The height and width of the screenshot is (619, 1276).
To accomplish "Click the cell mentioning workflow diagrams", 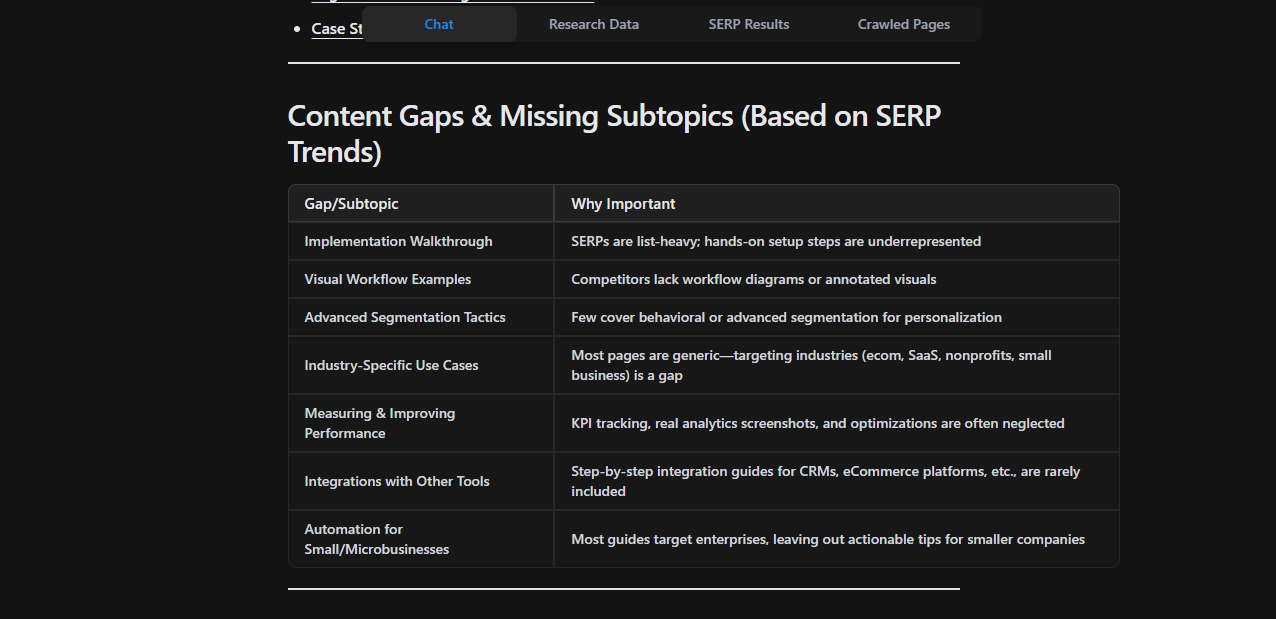I will pos(753,279).
